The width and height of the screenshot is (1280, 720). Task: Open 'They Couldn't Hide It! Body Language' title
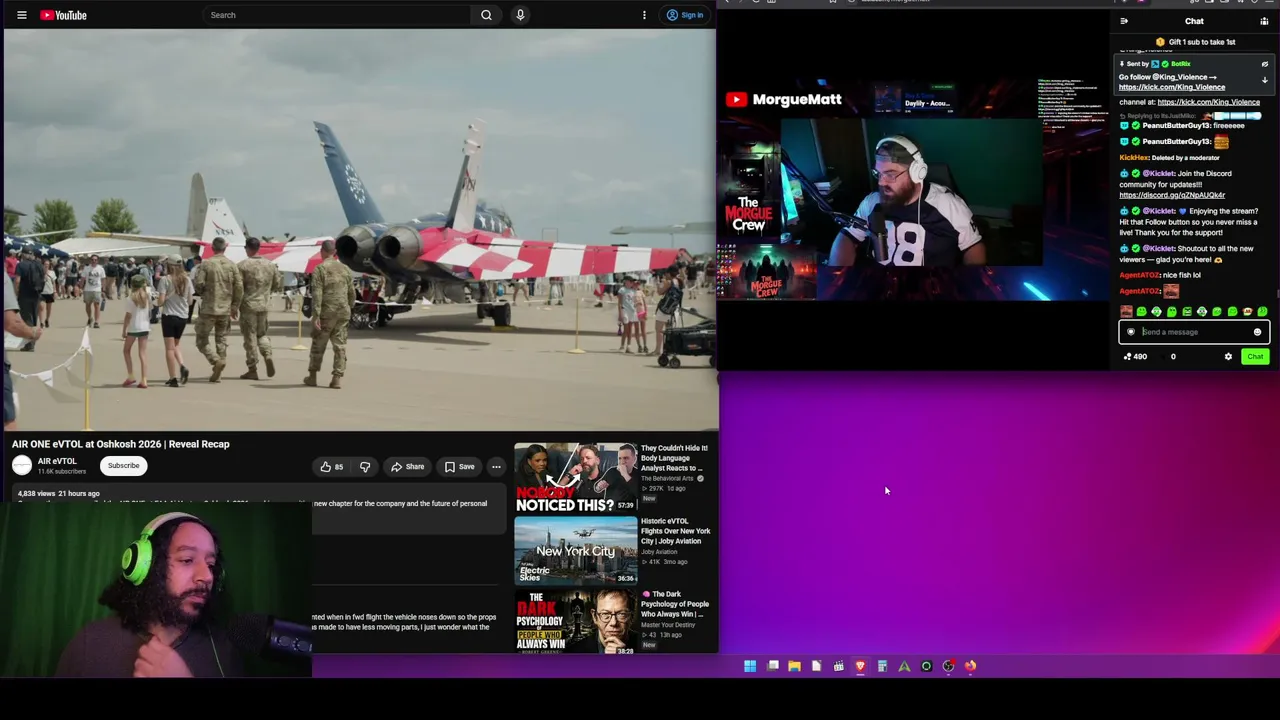[674, 458]
